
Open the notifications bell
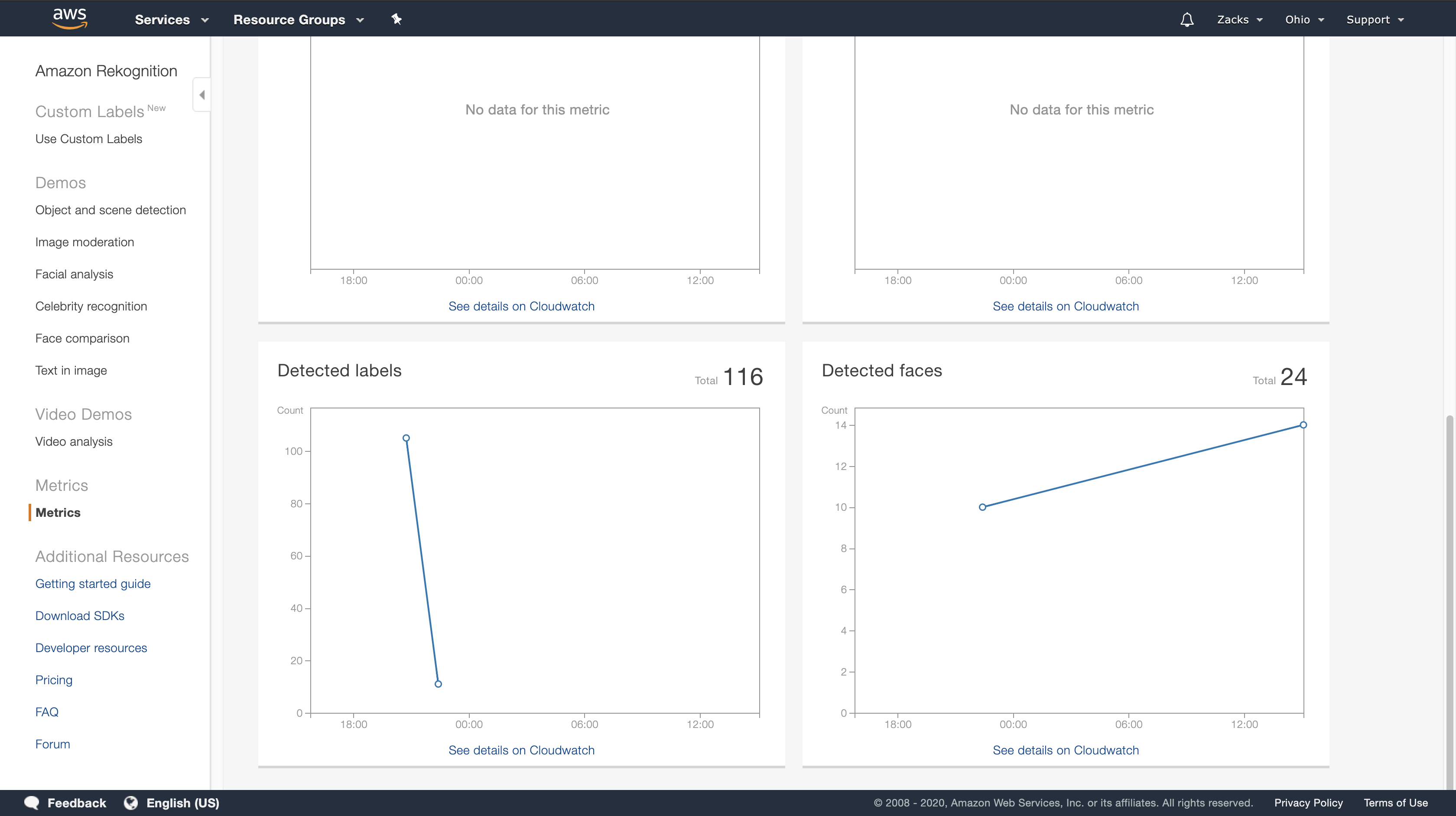(1186, 20)
